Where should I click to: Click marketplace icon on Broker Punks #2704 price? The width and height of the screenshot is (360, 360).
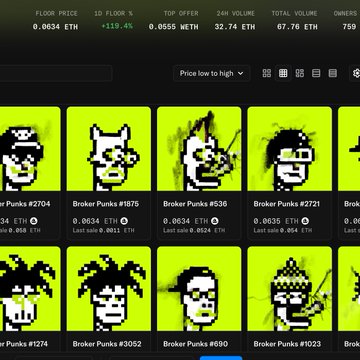(33, 221)
